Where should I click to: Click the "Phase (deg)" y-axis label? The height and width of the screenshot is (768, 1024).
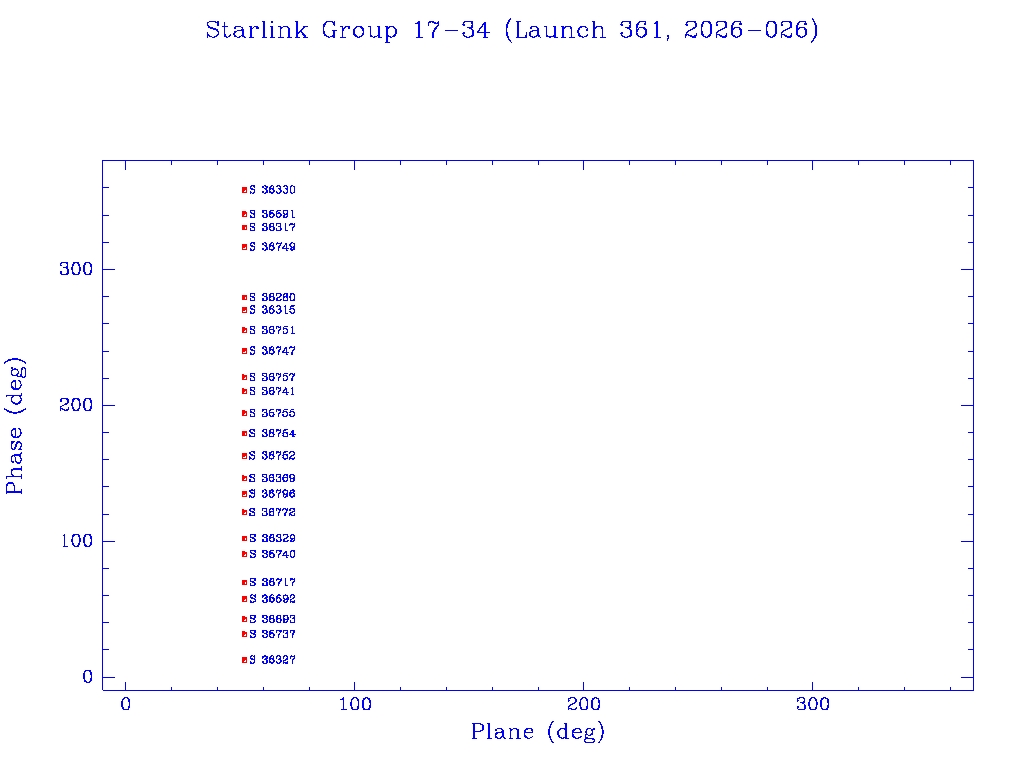coord(15,425)
